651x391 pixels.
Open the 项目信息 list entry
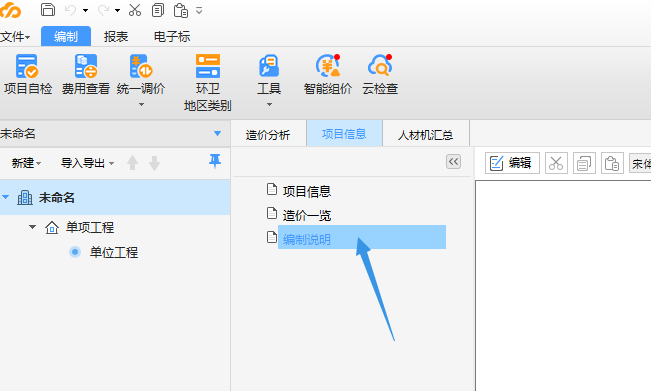coord(307,191)
